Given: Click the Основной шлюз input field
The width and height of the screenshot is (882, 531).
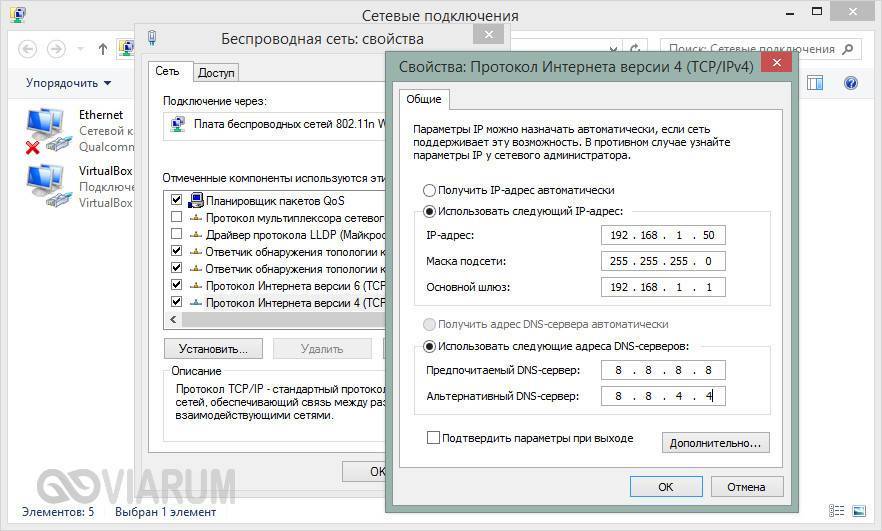Looking at the screenshot, I should point(663,287).
